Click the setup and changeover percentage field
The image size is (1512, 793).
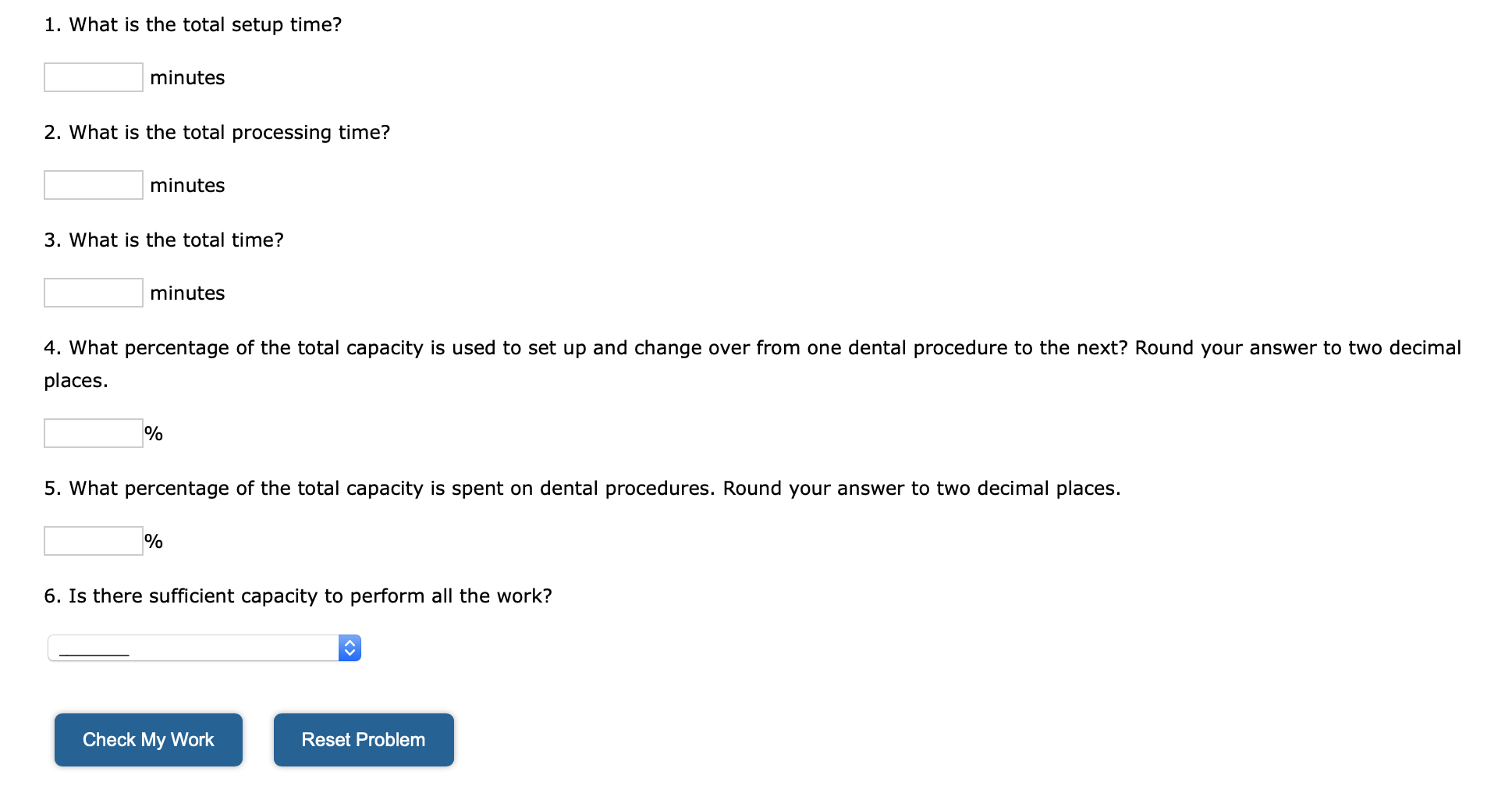coord(94,433)
